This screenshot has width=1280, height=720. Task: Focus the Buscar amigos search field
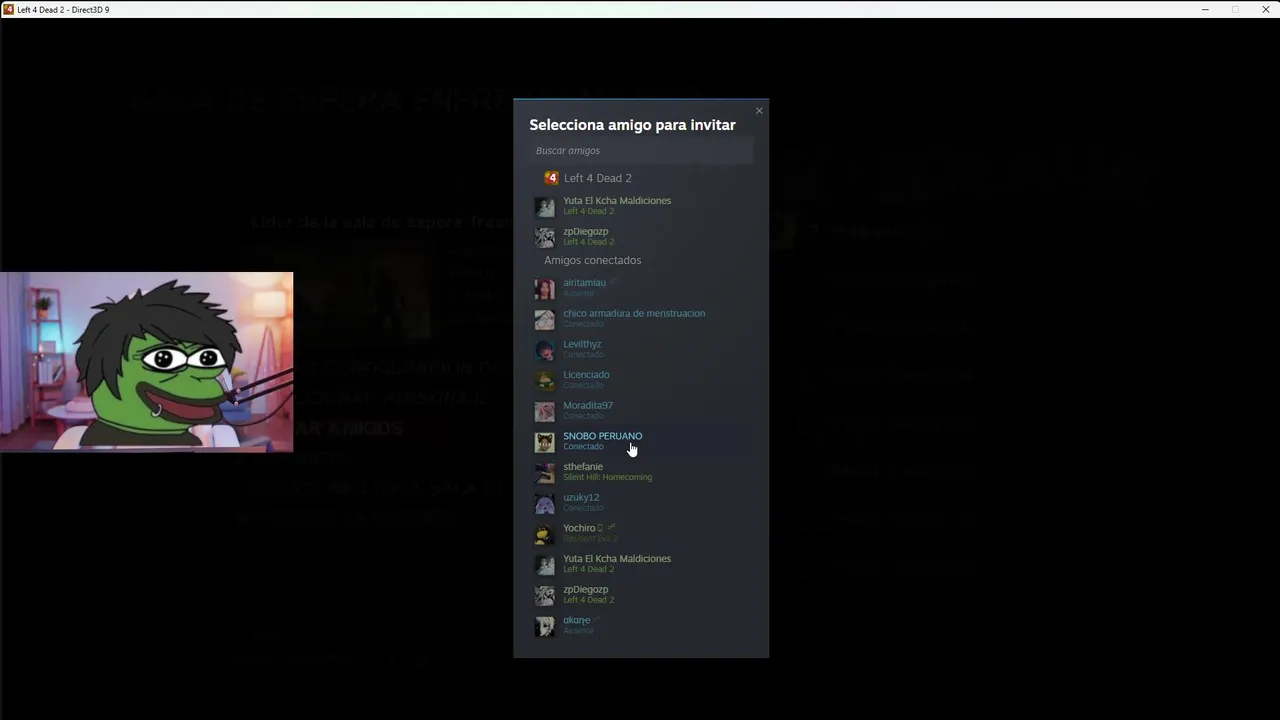(641, 151)
